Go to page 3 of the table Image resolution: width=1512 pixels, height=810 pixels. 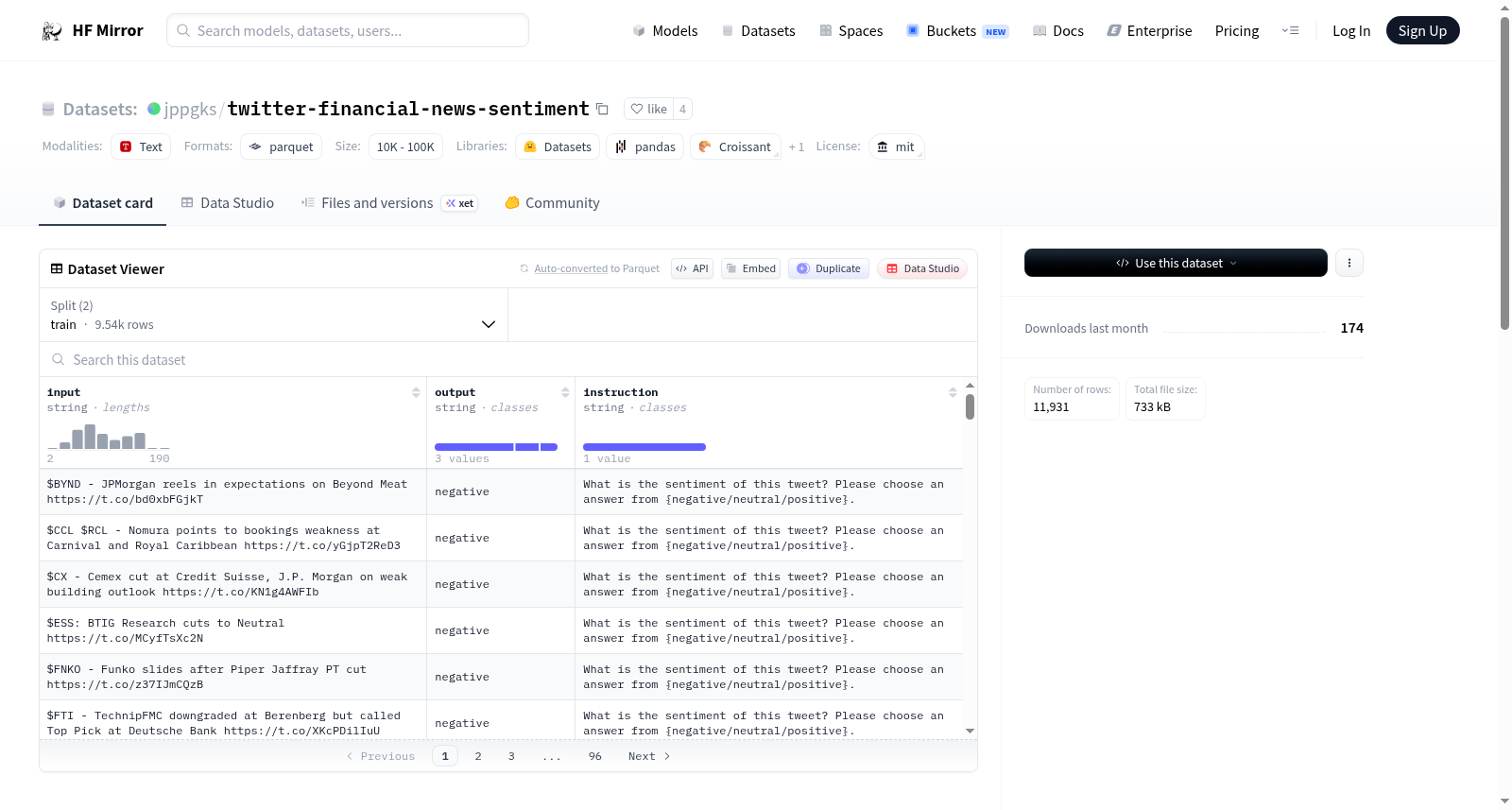coord(511,756)
